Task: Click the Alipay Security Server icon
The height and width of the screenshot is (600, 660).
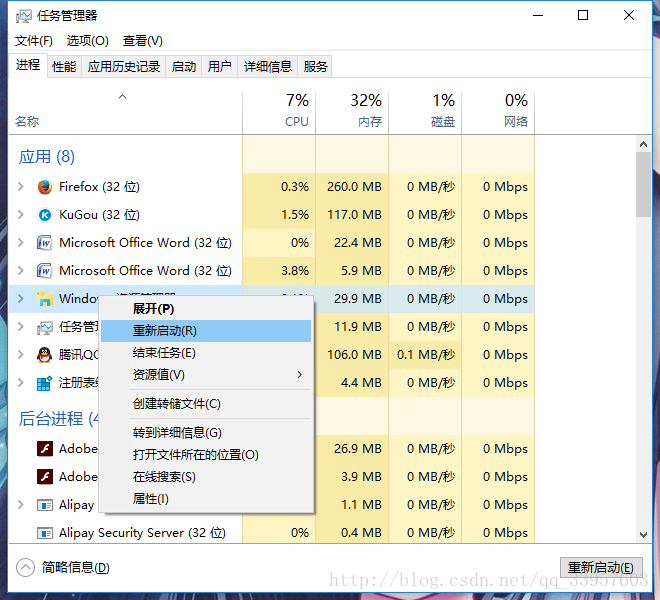Action: [x=45, y=533]
